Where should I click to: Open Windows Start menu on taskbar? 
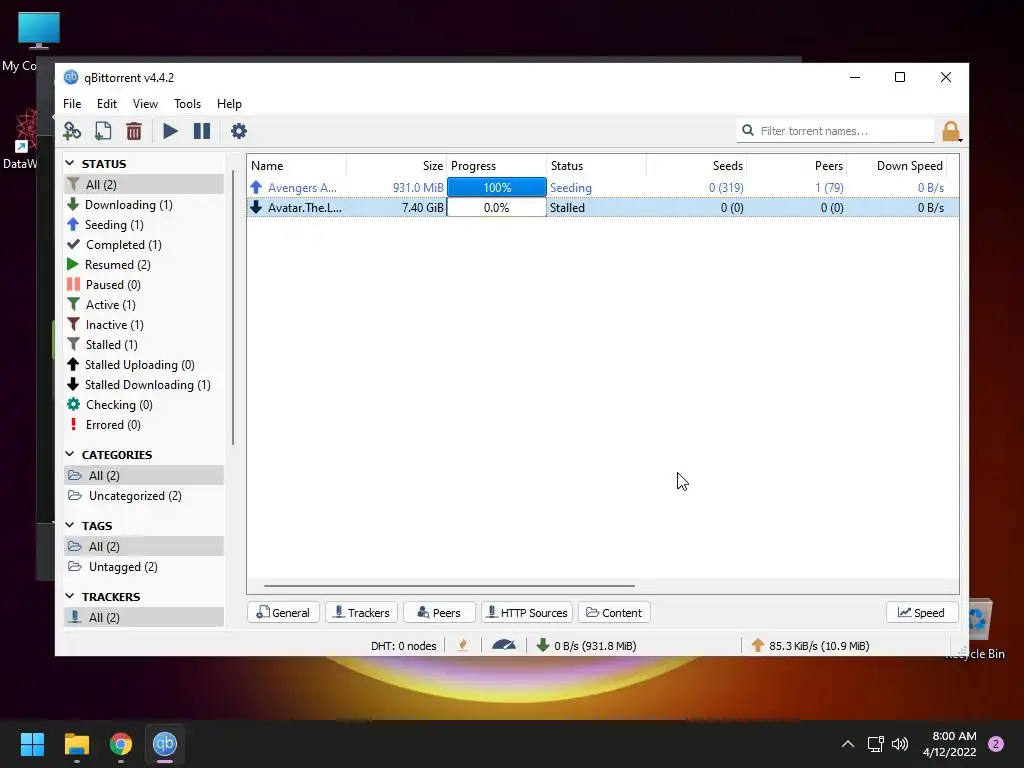[32, 744]
